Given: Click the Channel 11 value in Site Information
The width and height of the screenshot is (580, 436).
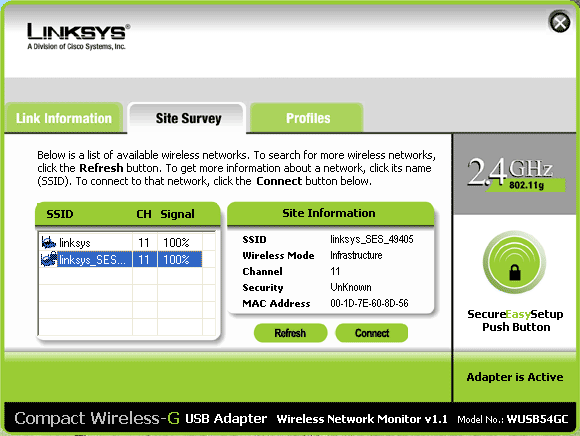Looking at the screenshot, I should pos(335,271).
